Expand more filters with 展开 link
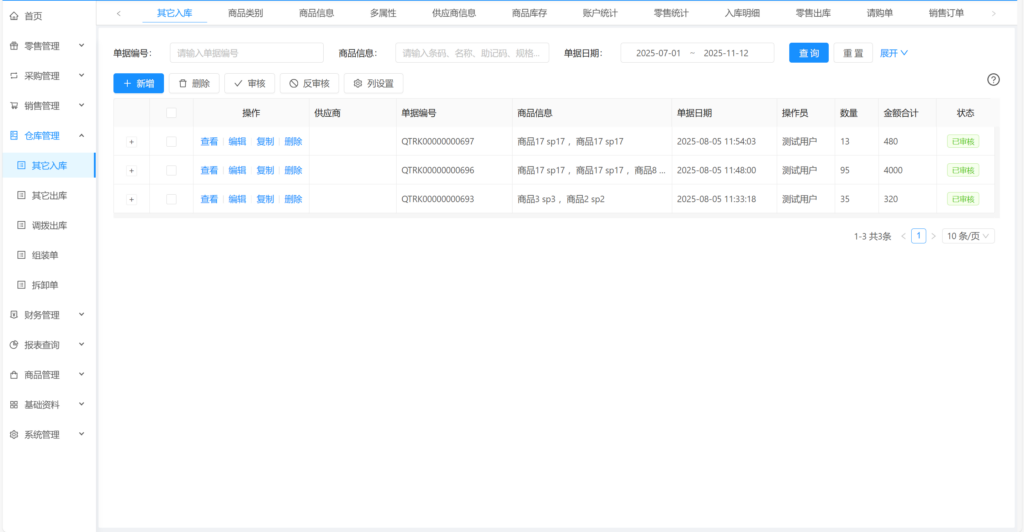This screenshot has height=532, width=1024. pos(893,53)
